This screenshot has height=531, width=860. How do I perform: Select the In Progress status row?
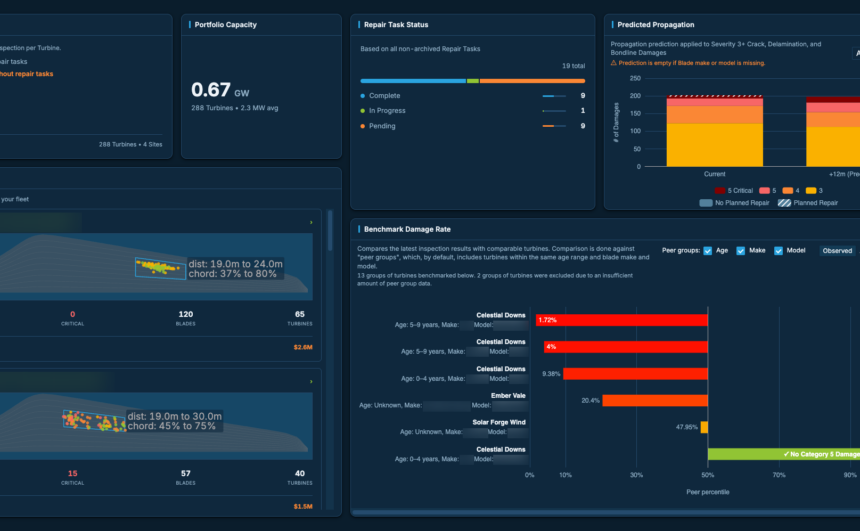472,111
